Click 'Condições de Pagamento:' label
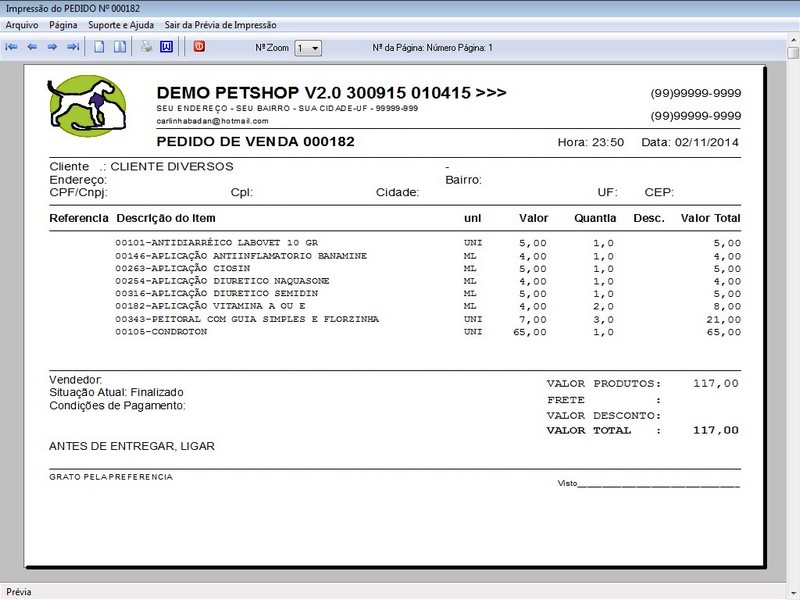 point(117,406)
